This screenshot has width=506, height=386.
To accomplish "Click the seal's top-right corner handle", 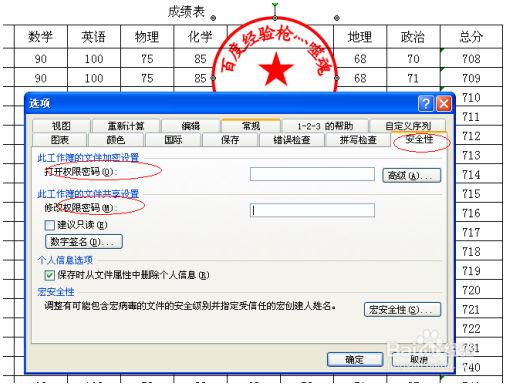I will click(337, 18).
